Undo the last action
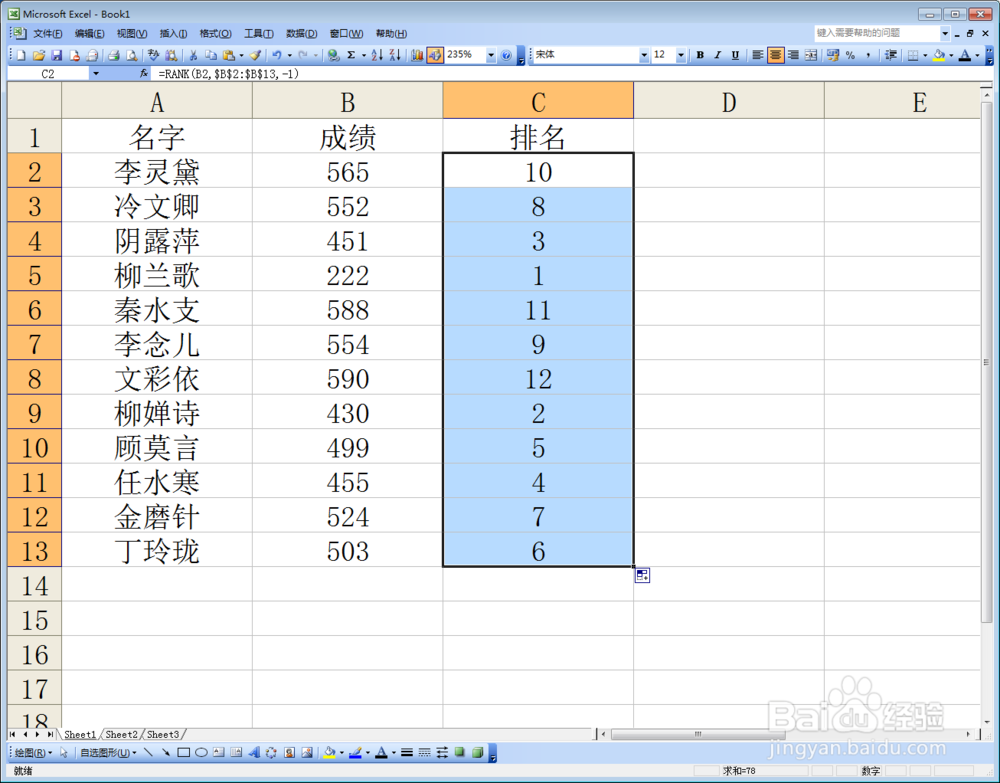This screenshot has width=1000, height=783. tap(277, 55)
